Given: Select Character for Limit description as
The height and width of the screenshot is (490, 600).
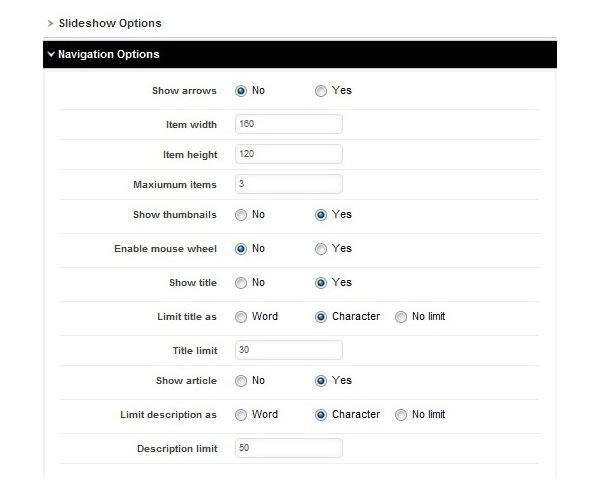Looking at the screenshot, I should [321, 415].
